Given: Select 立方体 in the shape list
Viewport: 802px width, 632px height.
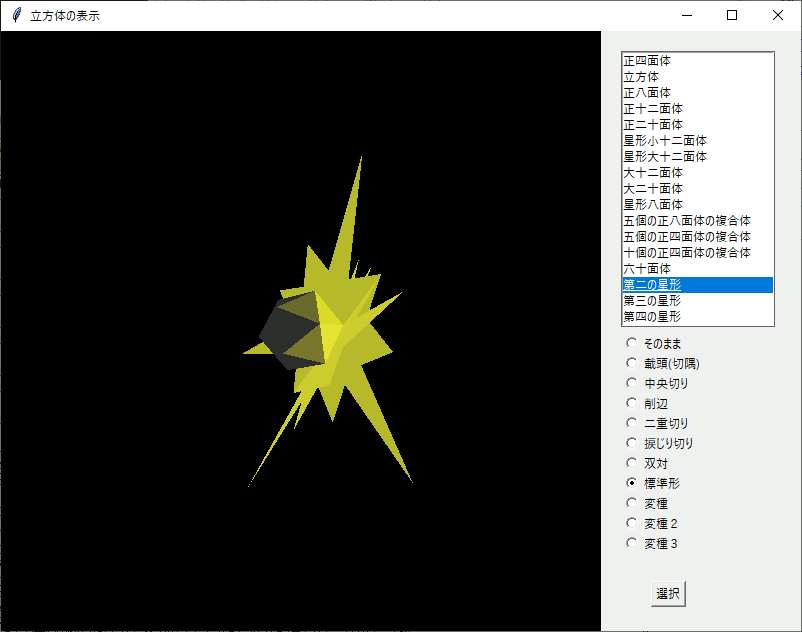Looking at the screenshot, I should [698, 77].
